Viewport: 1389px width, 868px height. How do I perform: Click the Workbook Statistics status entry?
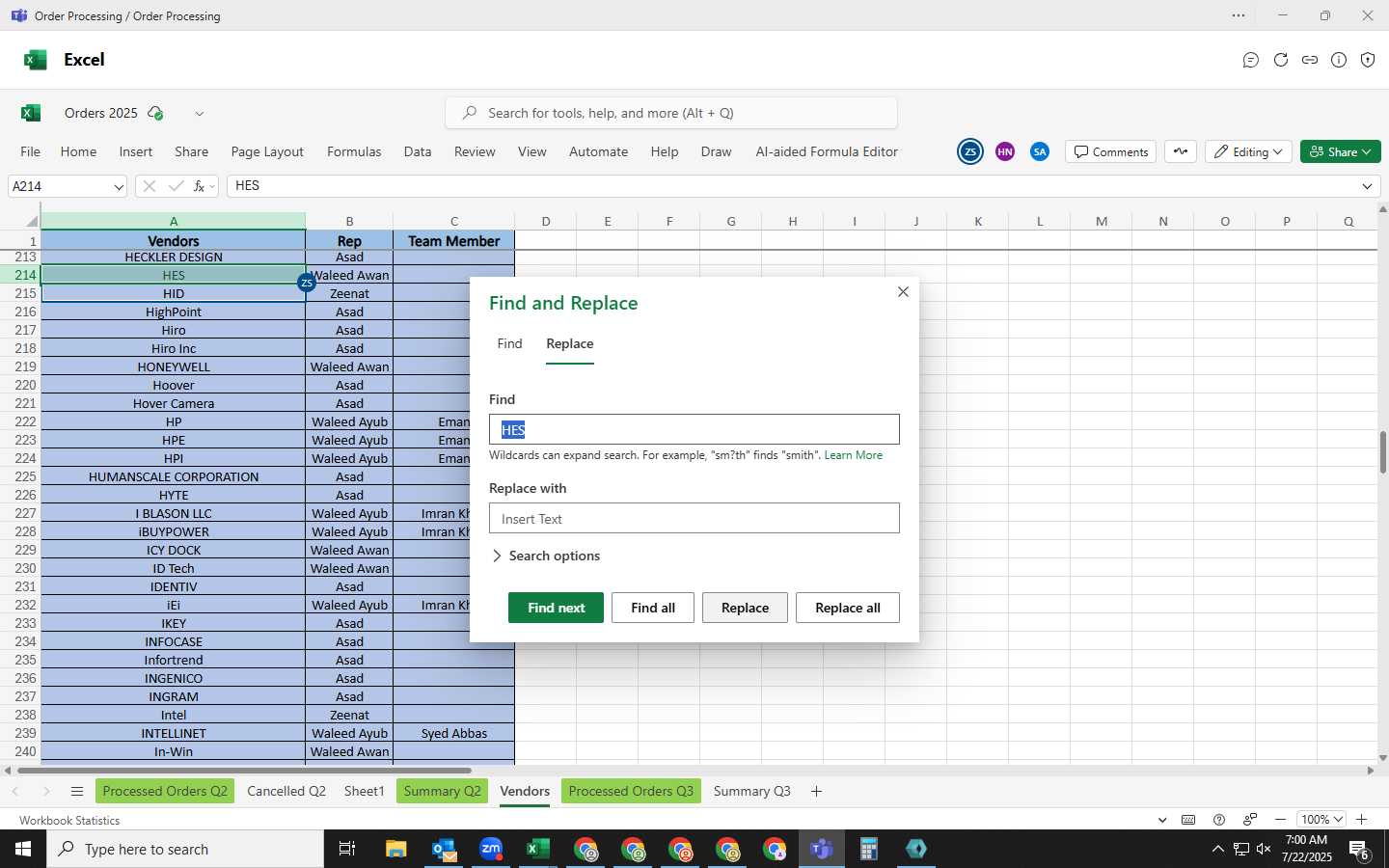pyautogui.click(x=69, y=821)
